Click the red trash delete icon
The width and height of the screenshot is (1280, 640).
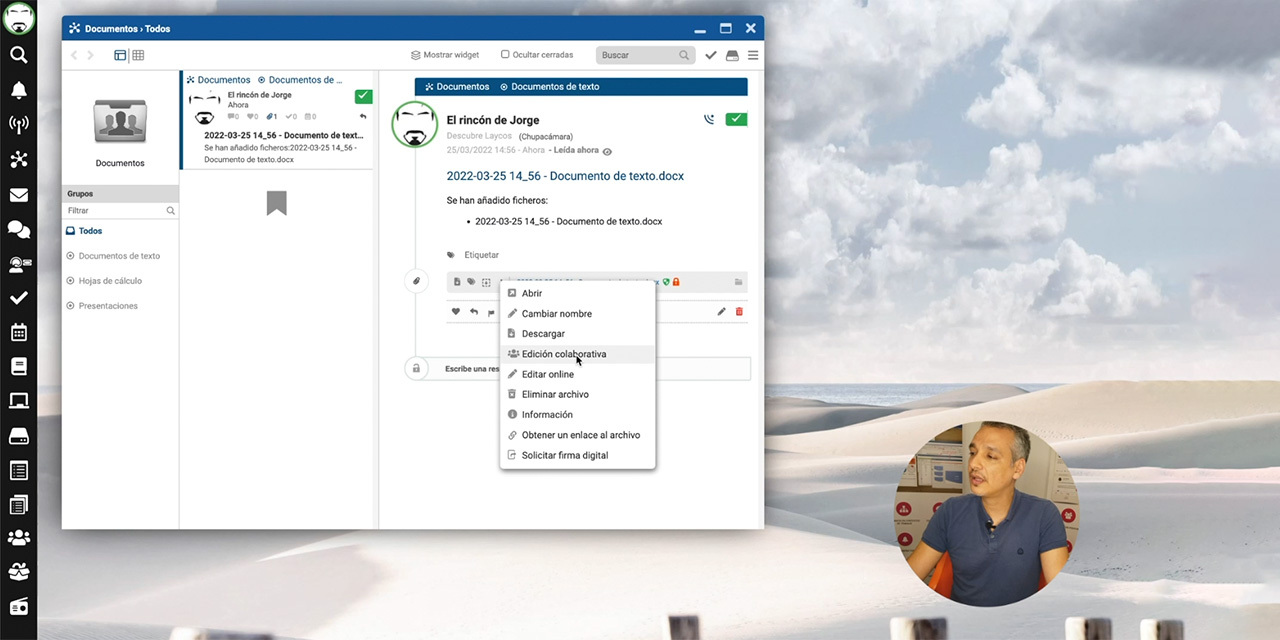coord(739,312)
